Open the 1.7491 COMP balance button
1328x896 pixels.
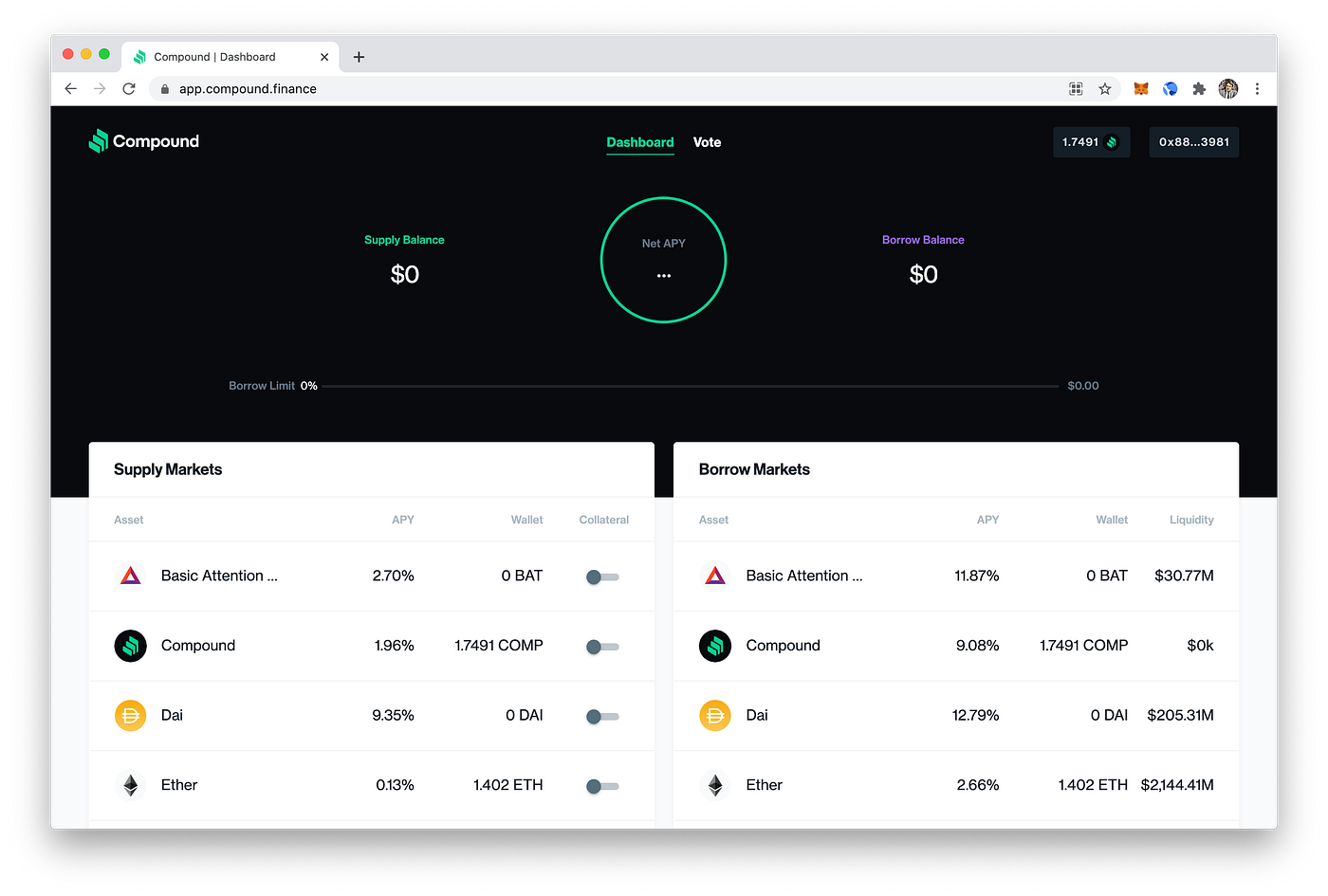click(1091, 142)
